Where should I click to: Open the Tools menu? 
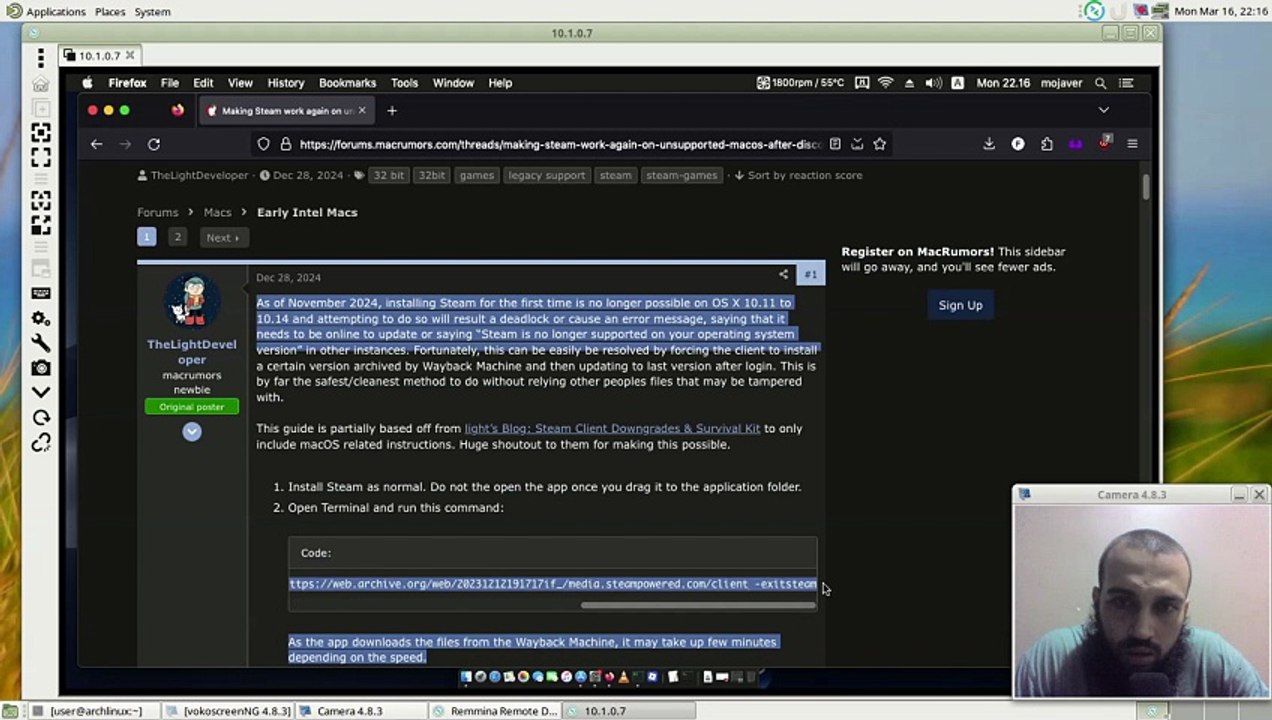click(x=404, y=83)
